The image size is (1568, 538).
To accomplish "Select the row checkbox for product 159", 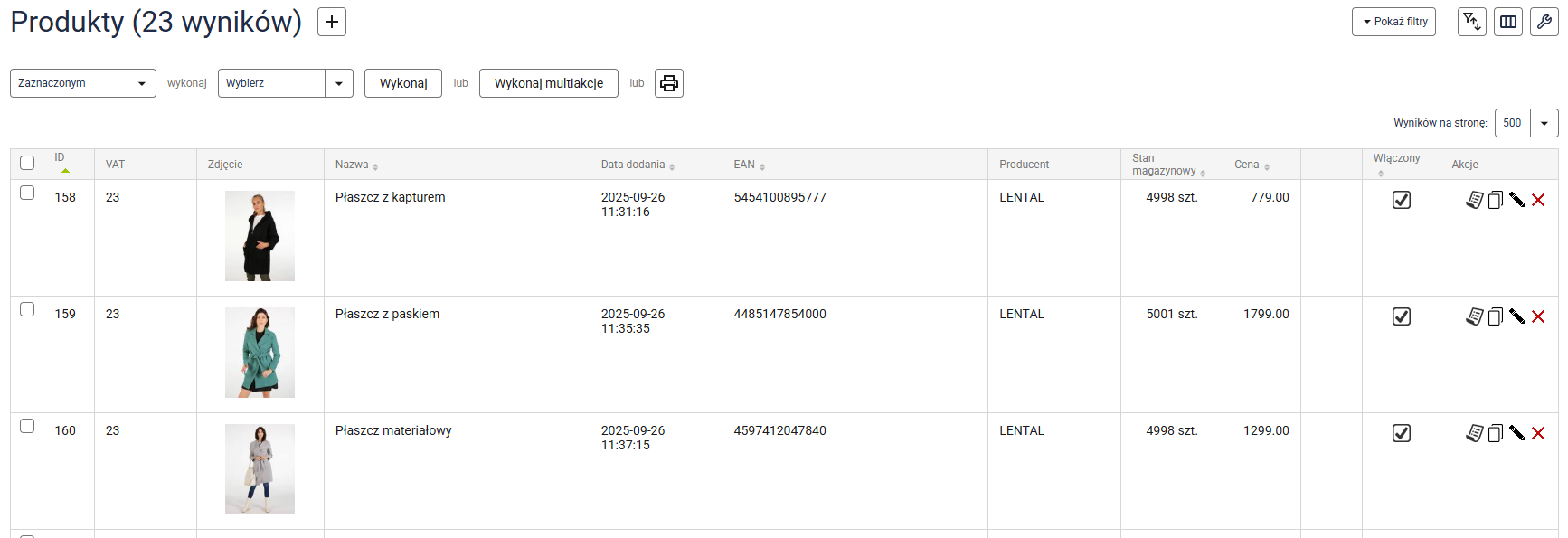I will pyautogui.click(x=27, y=309).
